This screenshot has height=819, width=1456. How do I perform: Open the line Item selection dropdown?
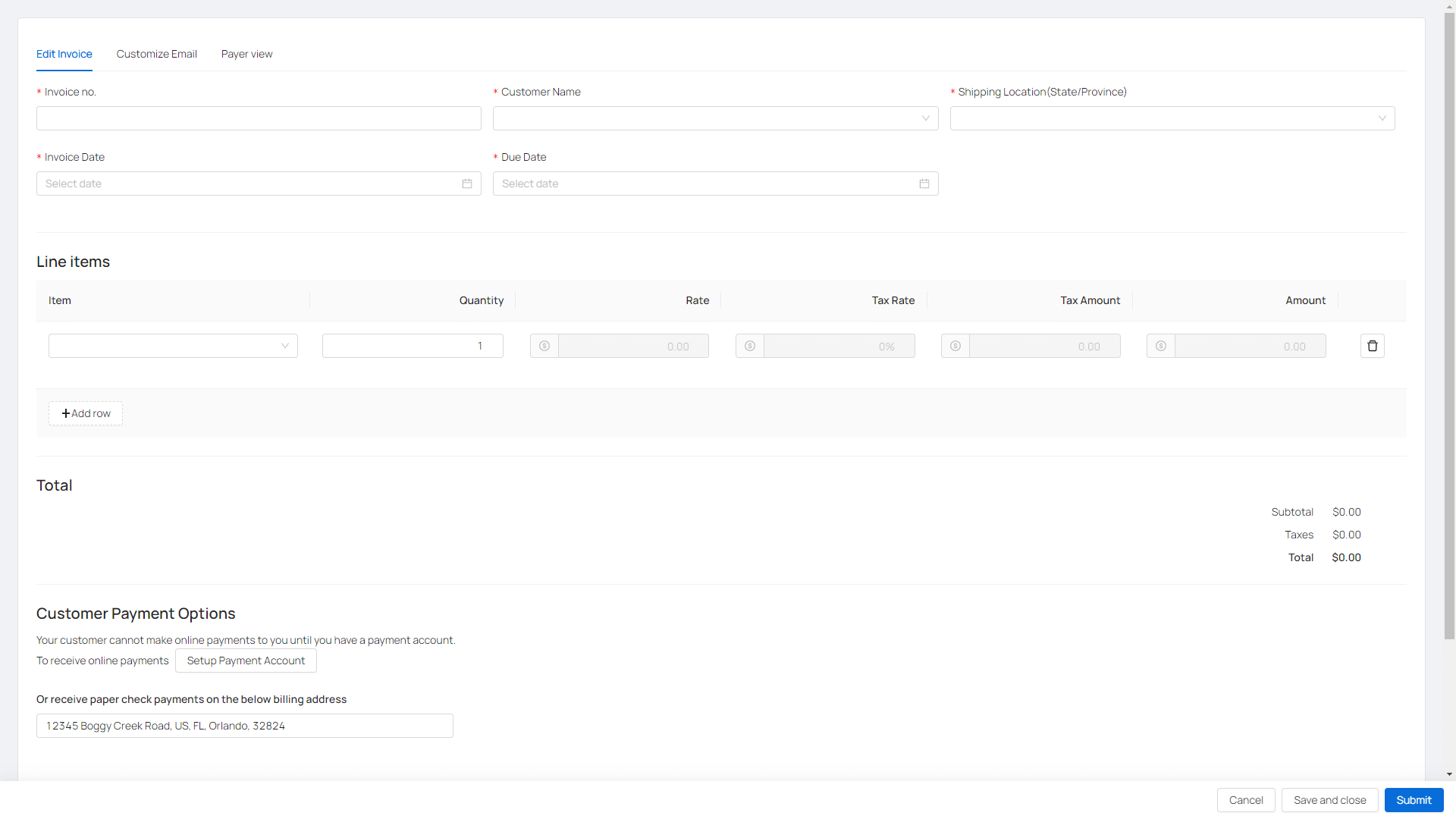tap(173, 346)
